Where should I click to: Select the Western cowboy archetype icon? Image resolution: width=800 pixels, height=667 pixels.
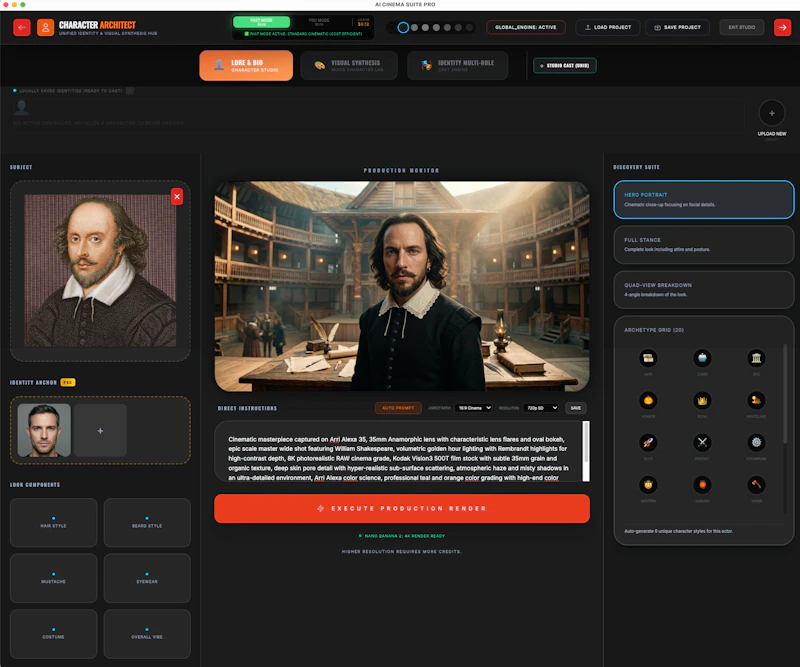(648, 484)
